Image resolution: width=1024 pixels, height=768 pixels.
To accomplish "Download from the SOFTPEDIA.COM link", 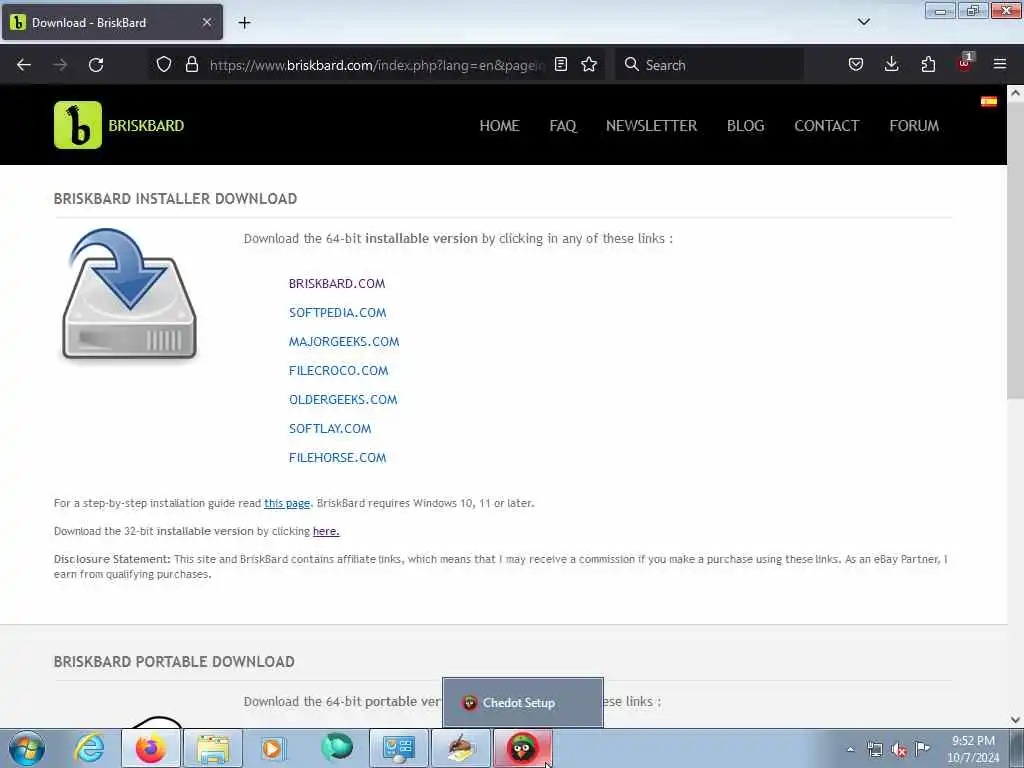I will coord(338,313).
